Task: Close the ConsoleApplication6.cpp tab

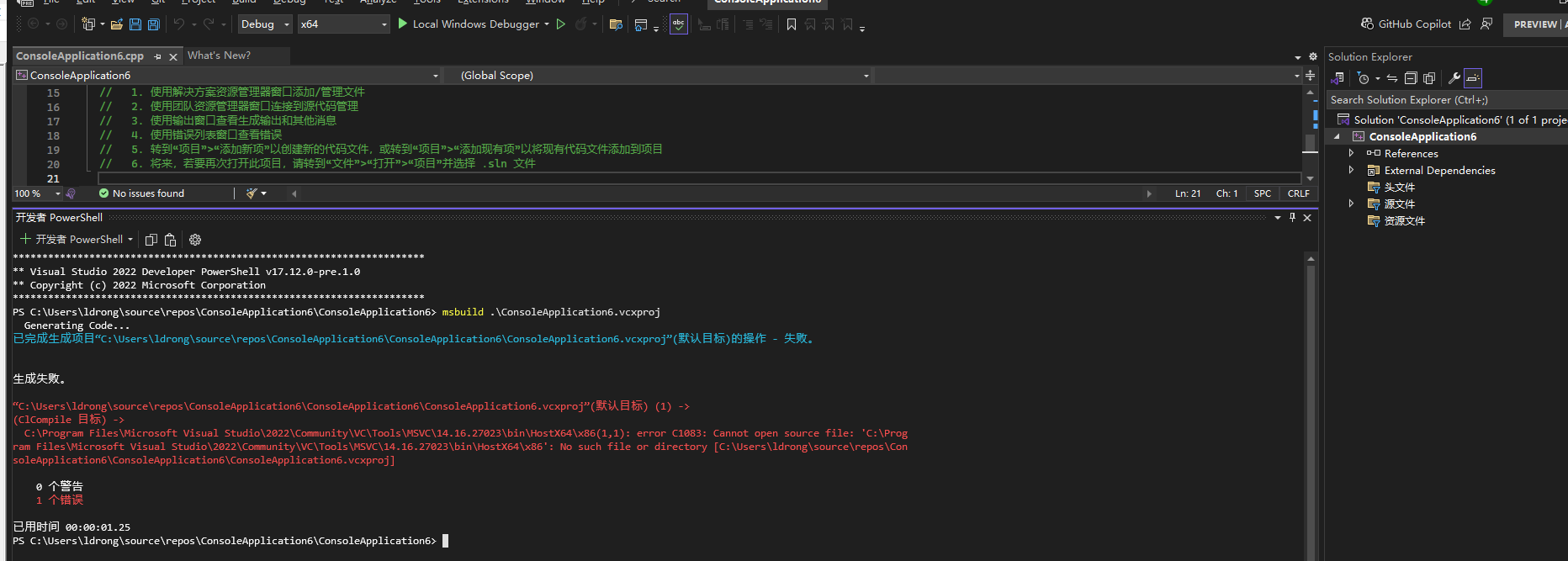Action: tap(173, 56)
